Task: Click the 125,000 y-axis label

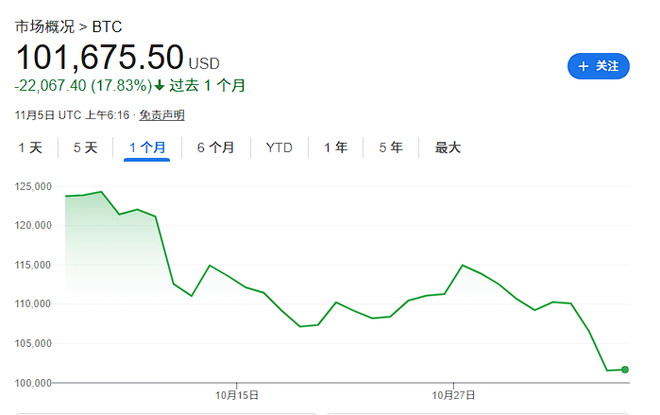Action: pyautogui.click(x=36, y=187)
